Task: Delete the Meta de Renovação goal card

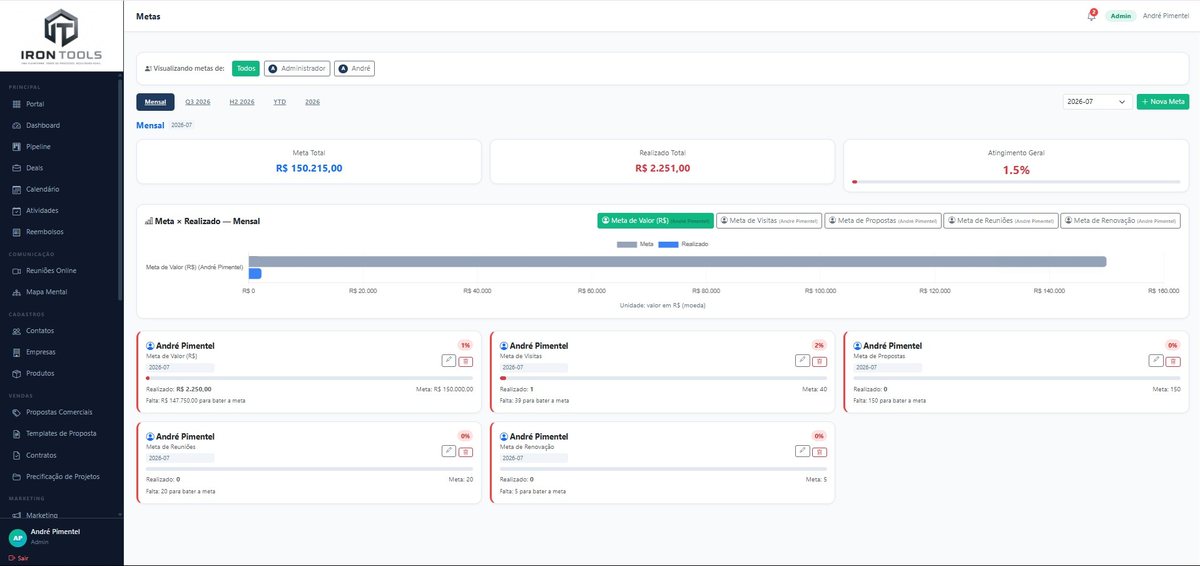Action: 820,451
